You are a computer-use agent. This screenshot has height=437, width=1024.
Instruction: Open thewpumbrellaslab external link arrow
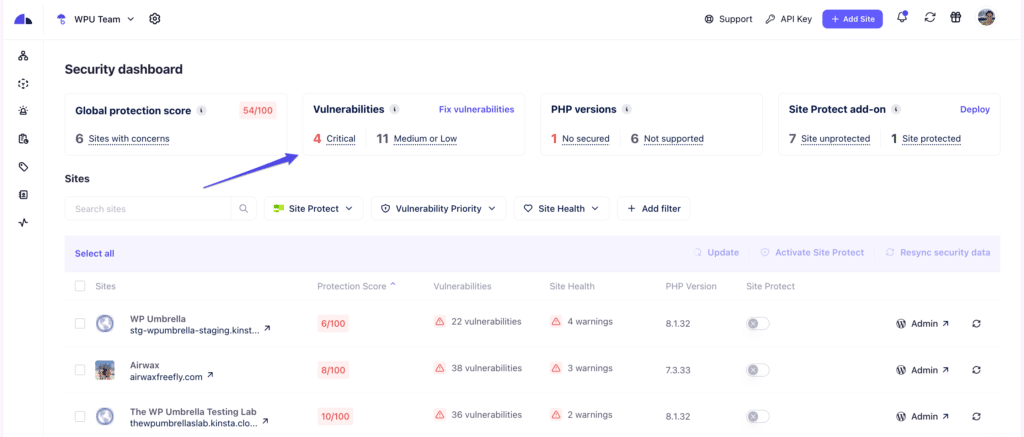pos(264,422)
